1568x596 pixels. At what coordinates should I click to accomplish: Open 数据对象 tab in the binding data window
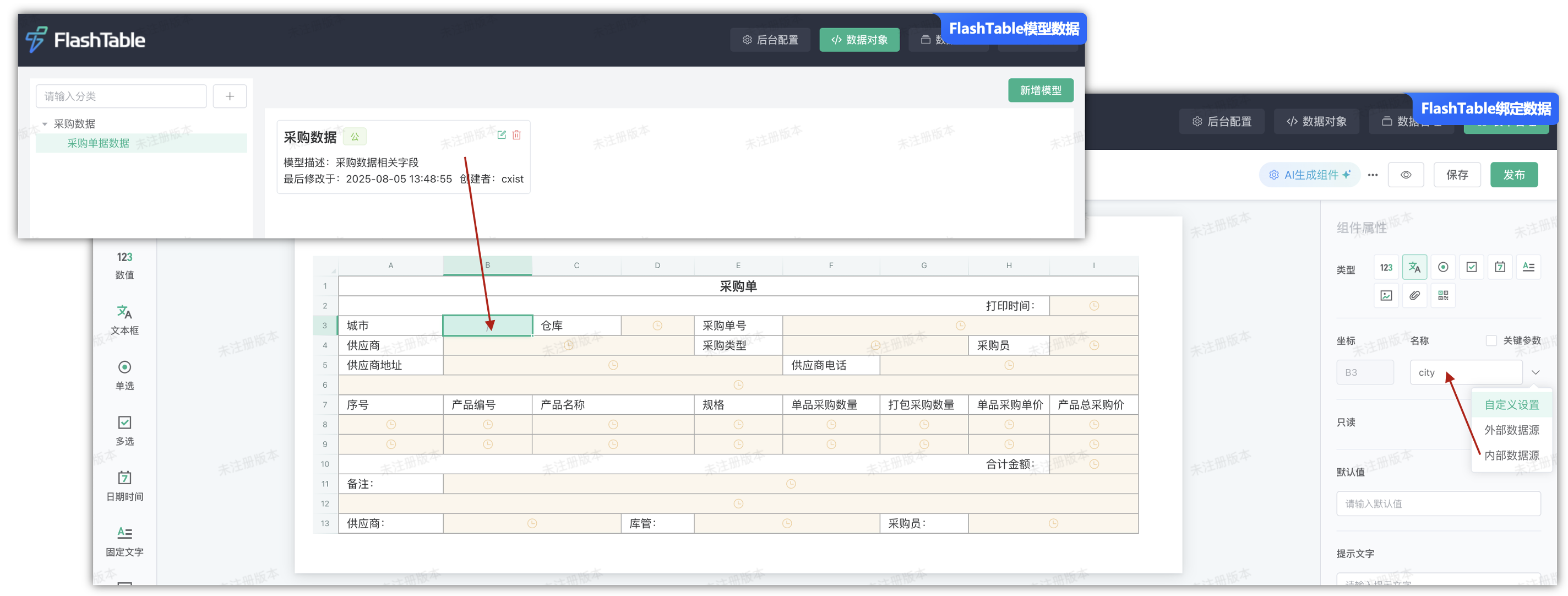click(1316, 122)
